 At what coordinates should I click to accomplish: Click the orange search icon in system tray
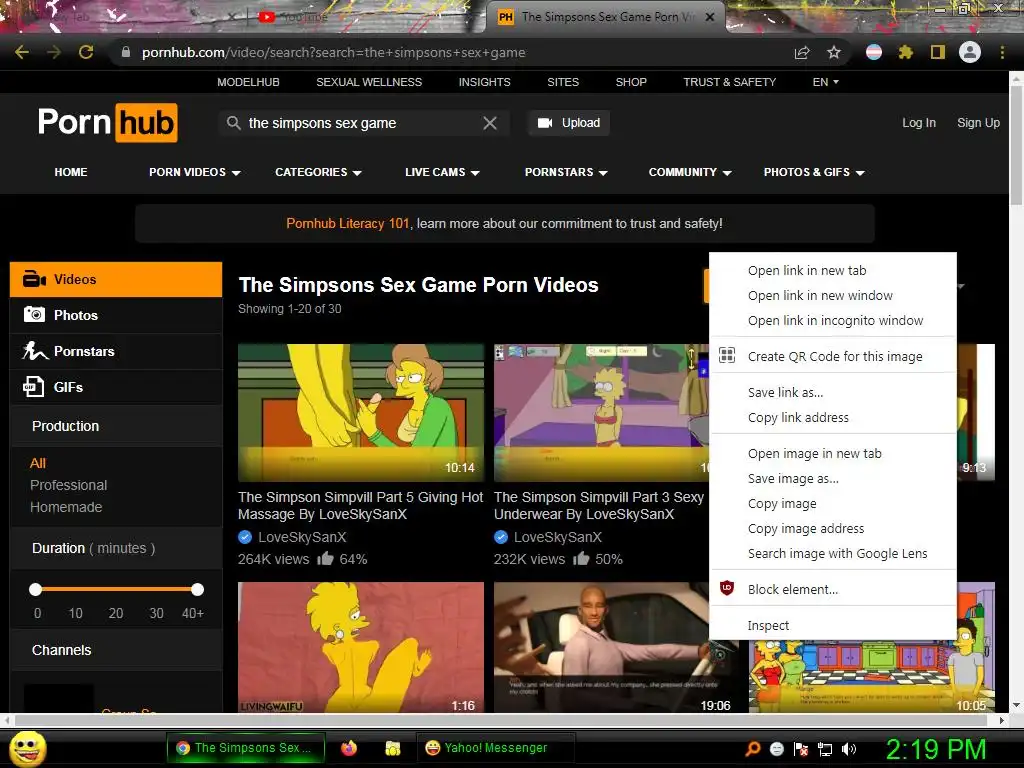tap(752, 749)
